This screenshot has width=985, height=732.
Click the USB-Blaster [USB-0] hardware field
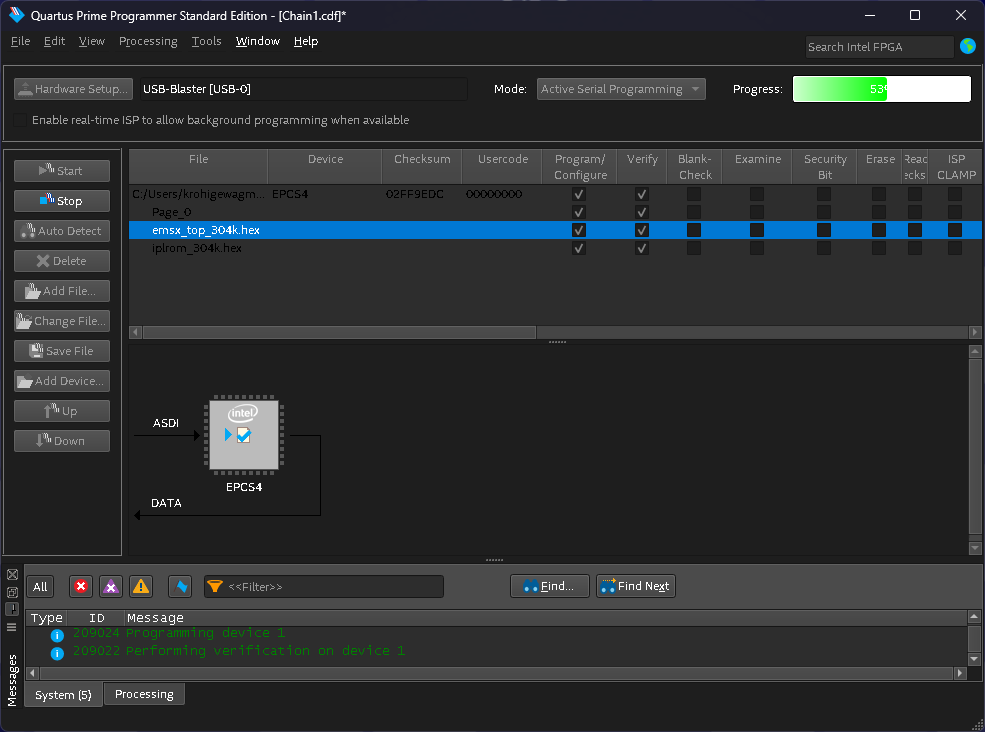click(303, 89)
